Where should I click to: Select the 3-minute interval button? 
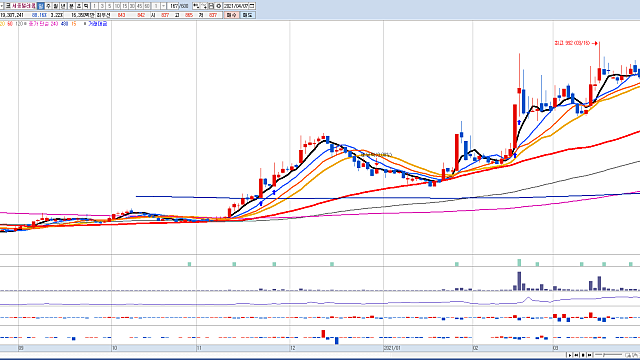[x=102, y=6]
